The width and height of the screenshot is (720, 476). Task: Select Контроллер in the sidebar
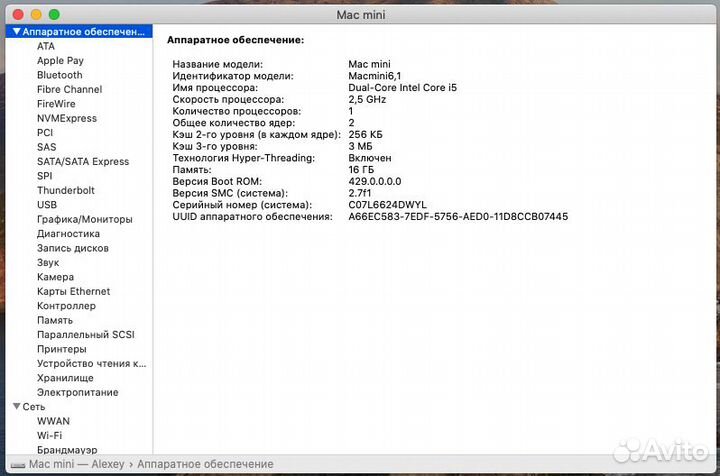(66, 306)
